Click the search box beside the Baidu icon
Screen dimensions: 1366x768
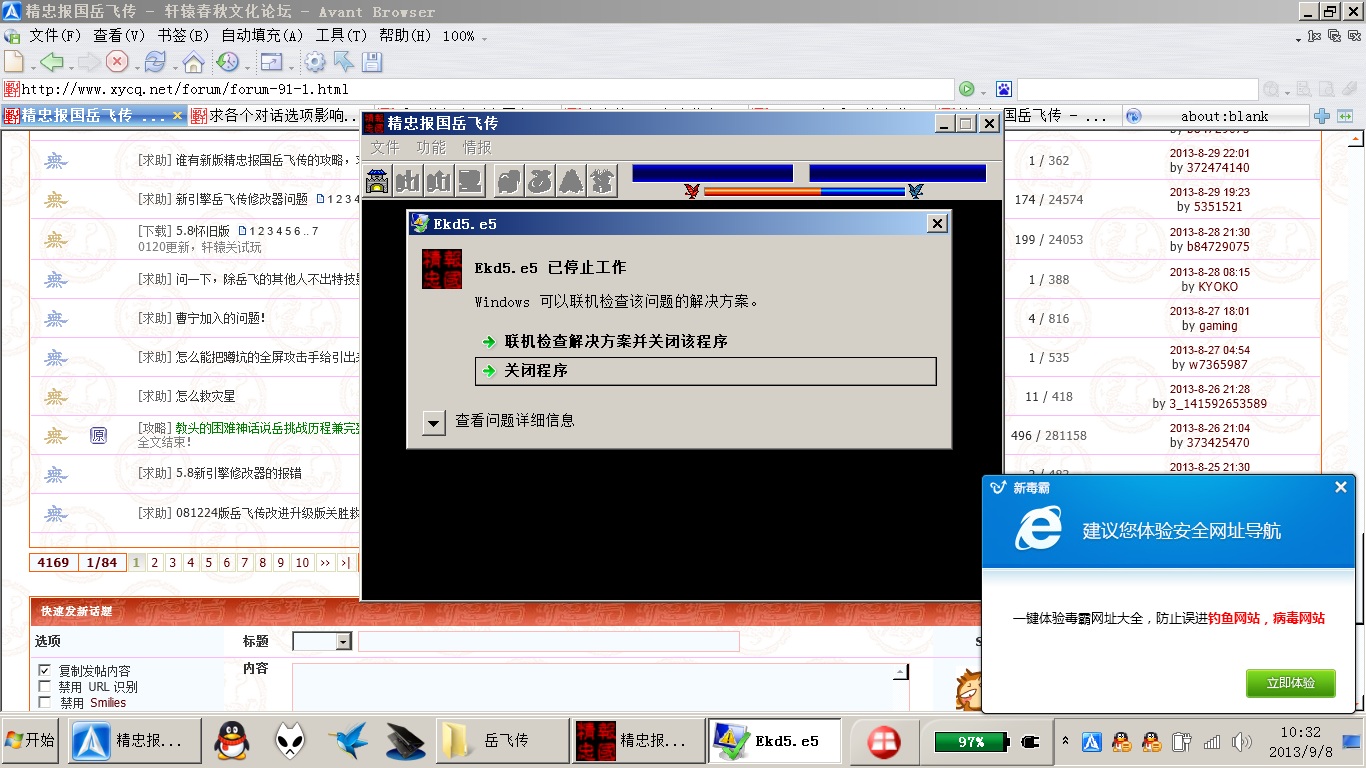coord(1137,89)
